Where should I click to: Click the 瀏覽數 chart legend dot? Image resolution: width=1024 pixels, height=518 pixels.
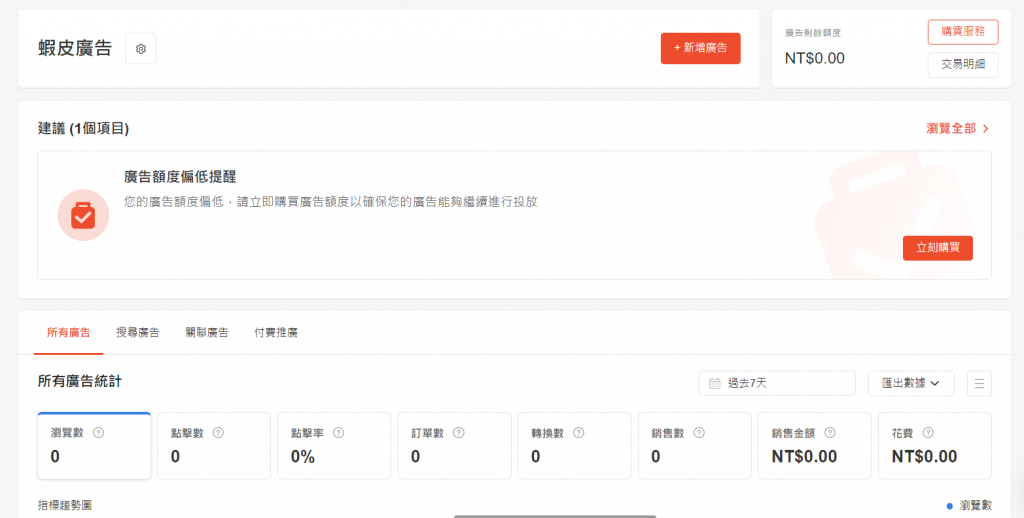tap(950, 506)
